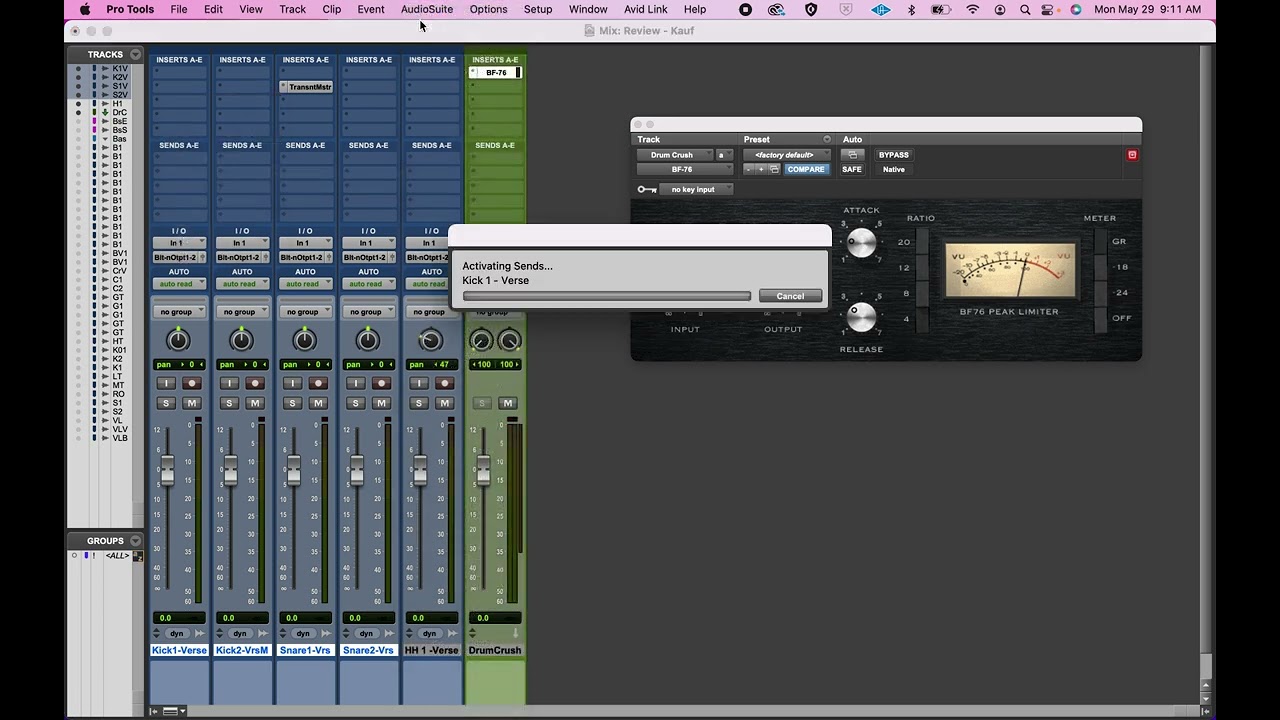Select meter OFF button on BF76
The height and width of the screenshot is (720, 1280).
pyautogui.click(x=1102, y=318)
